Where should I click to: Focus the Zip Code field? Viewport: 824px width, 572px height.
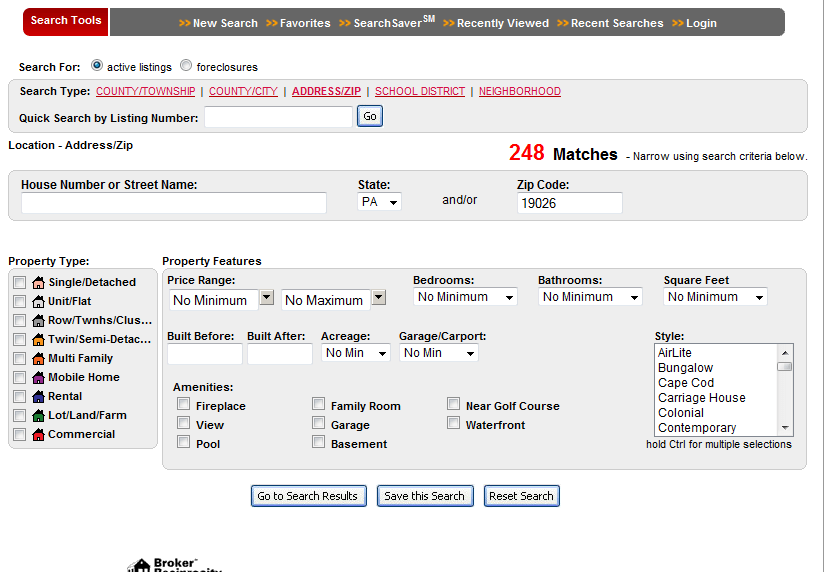[570, 203]
